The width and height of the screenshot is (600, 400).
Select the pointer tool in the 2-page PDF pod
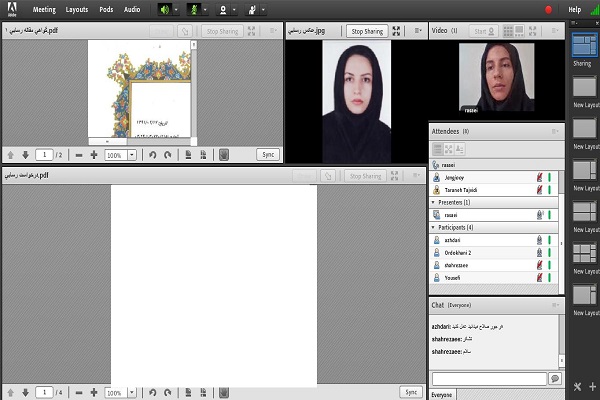[x=185, y=31]
